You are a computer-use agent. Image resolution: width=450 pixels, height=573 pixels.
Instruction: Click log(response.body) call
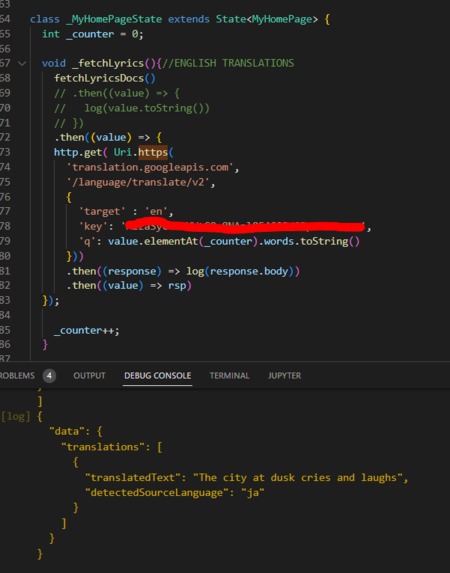pyautogui.click(x=240, y=271)
